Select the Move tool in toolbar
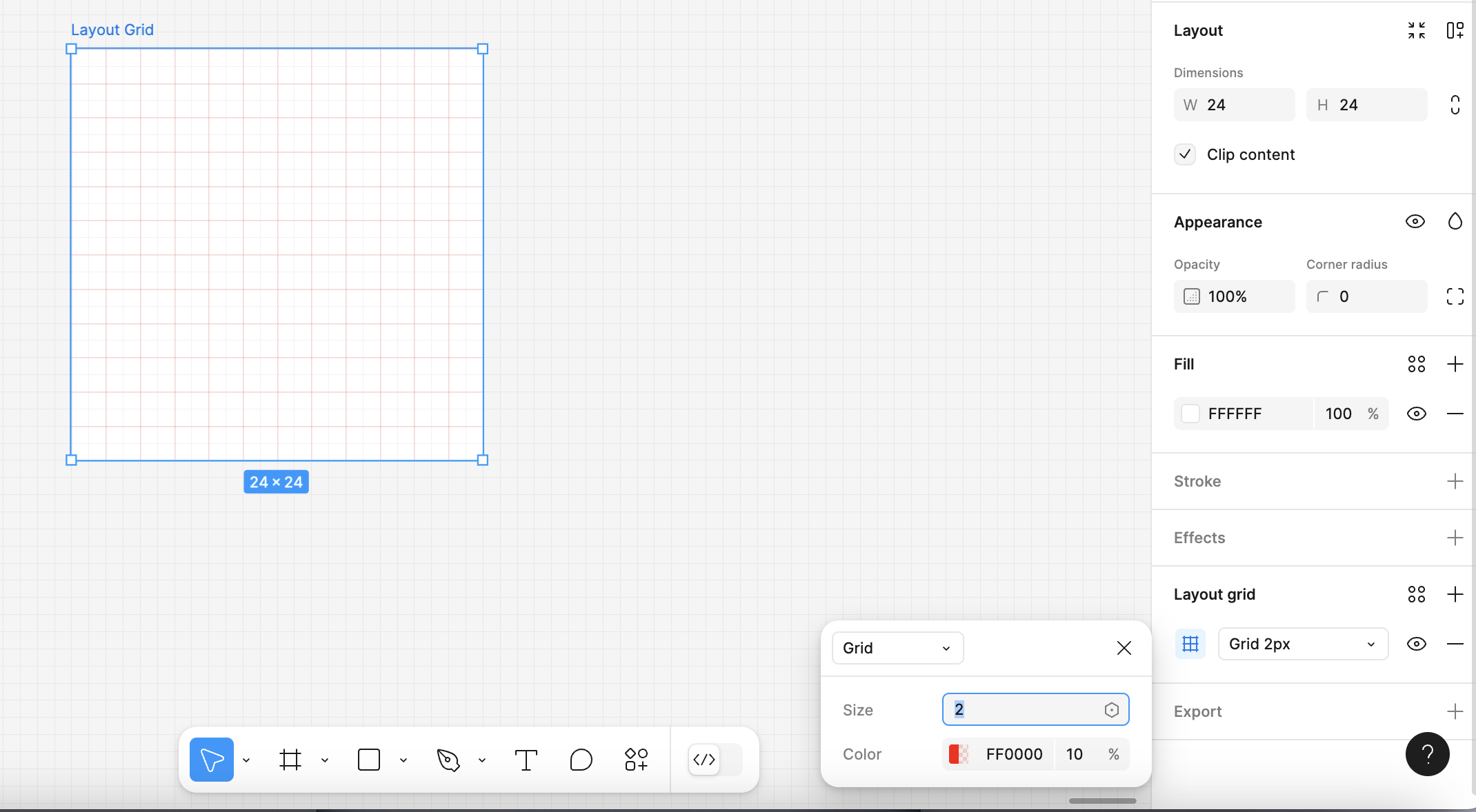Image resolution: width=1476 pixels, height=812 pixels. (211, 760)
